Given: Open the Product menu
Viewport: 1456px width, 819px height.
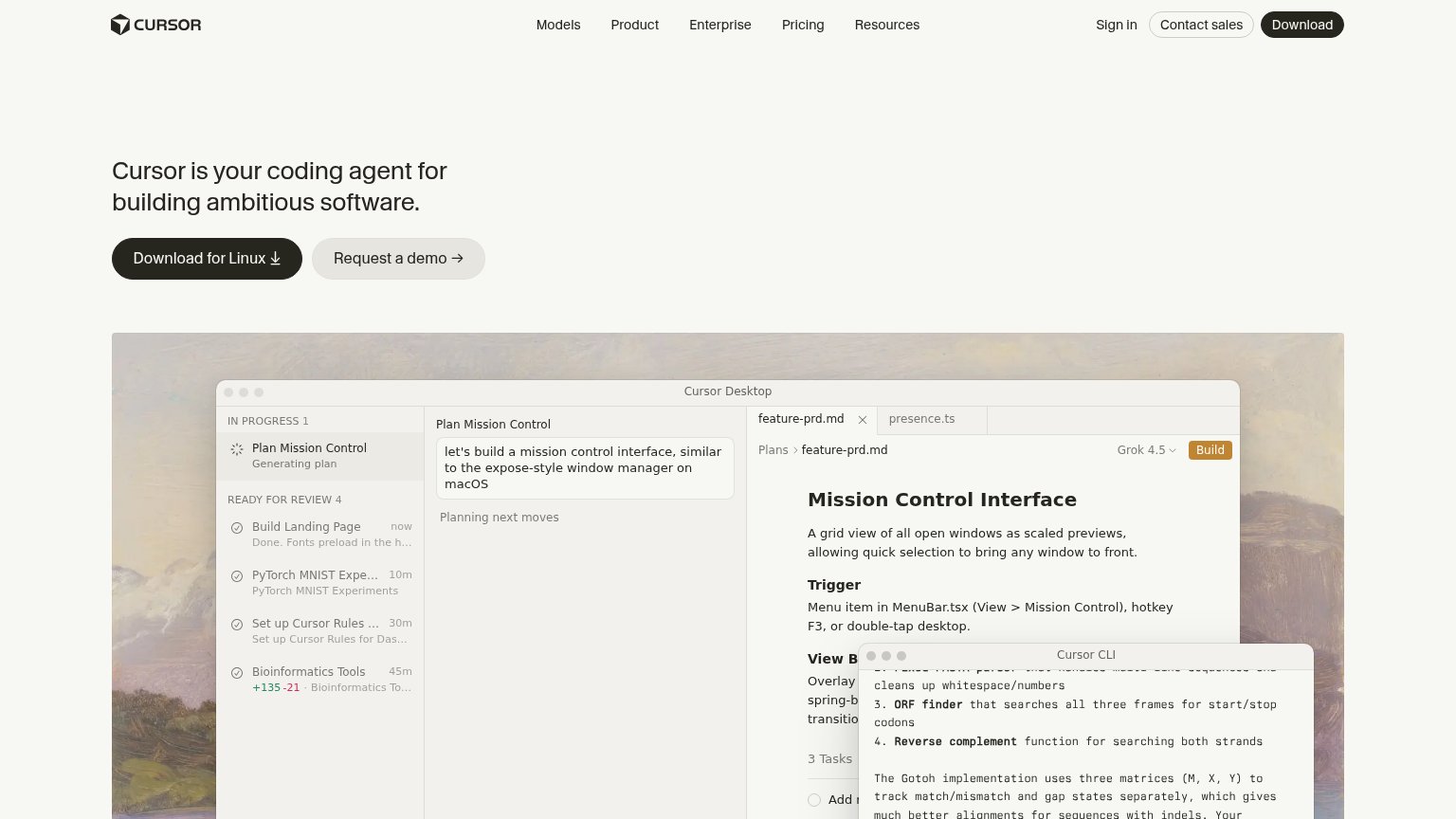Looking at the screenshot, I should coord(635,25).
